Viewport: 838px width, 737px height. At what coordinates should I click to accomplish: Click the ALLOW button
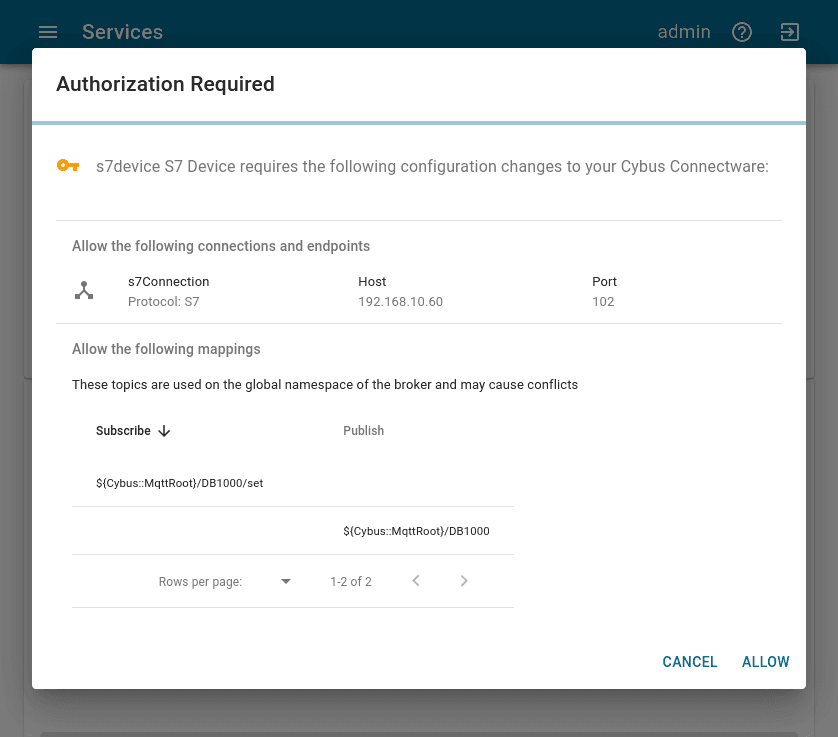point(765,662)
